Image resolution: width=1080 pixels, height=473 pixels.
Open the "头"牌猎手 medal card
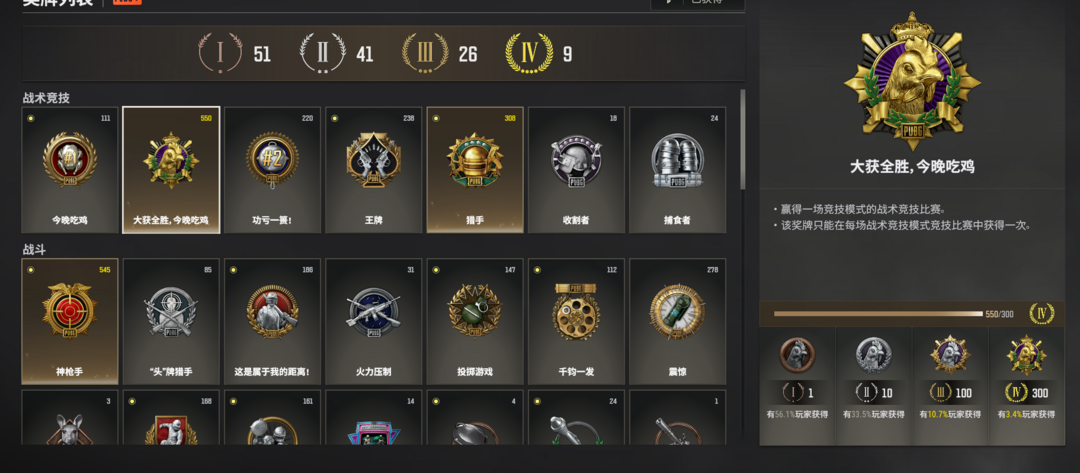[171, 322]
